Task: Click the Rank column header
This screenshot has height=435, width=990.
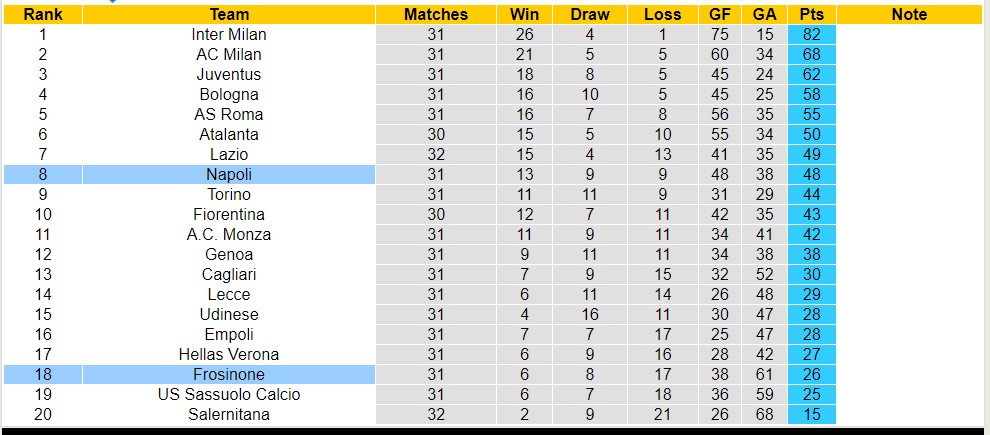Action: [x=43, y=14]
